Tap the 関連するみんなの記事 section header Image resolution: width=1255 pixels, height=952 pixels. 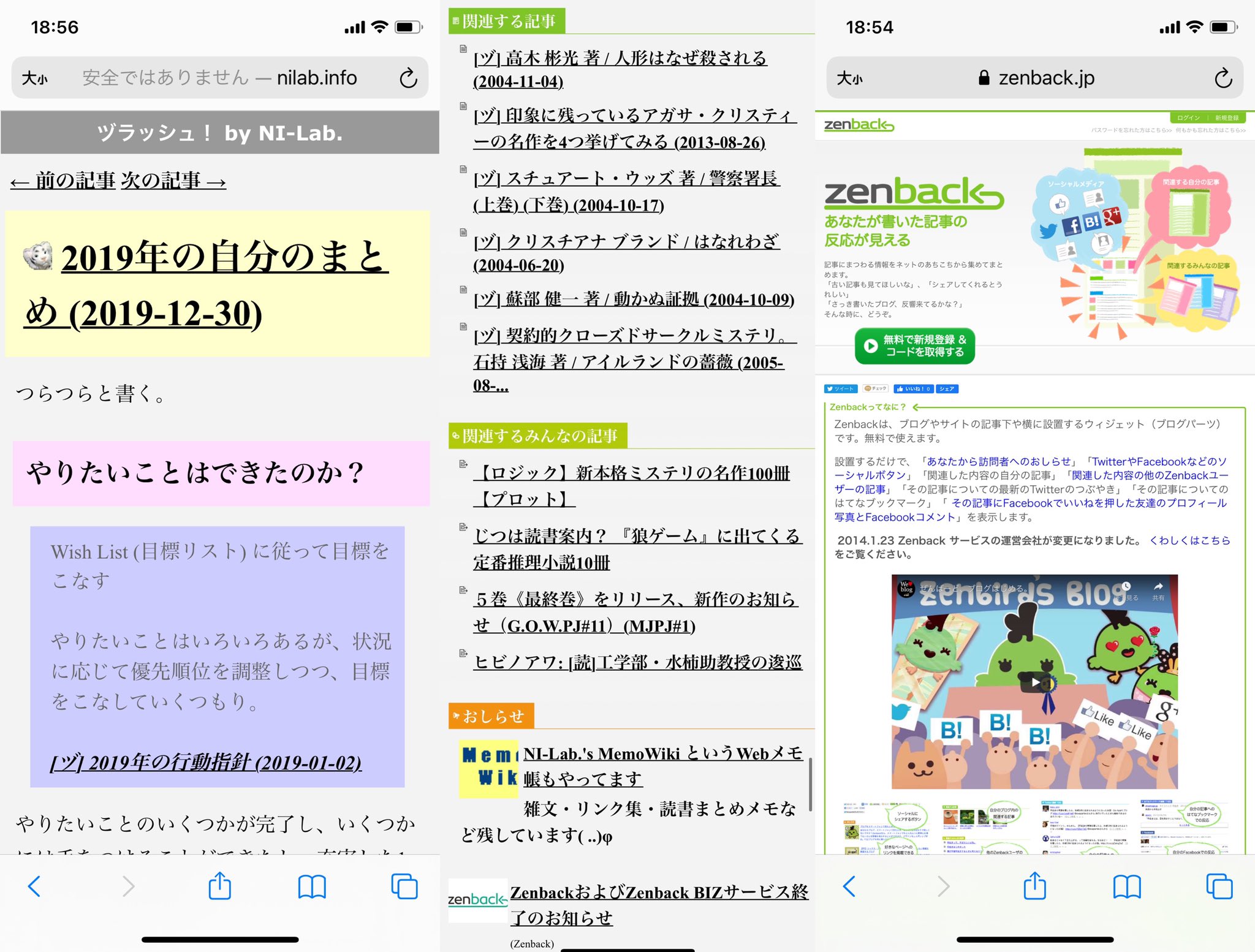[537, 436]
